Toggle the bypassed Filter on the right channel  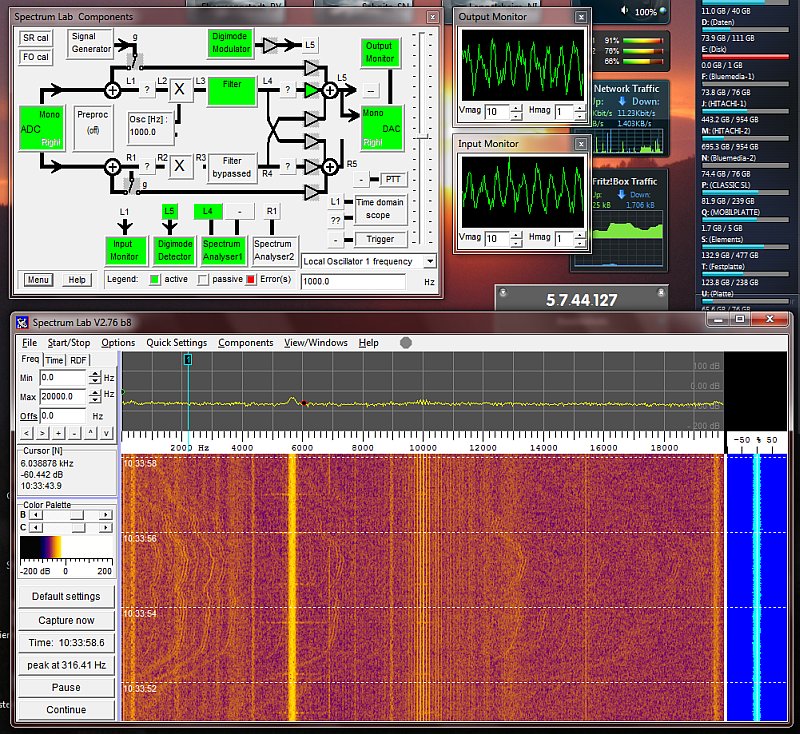pyautogui.click(x=232, y=166)
